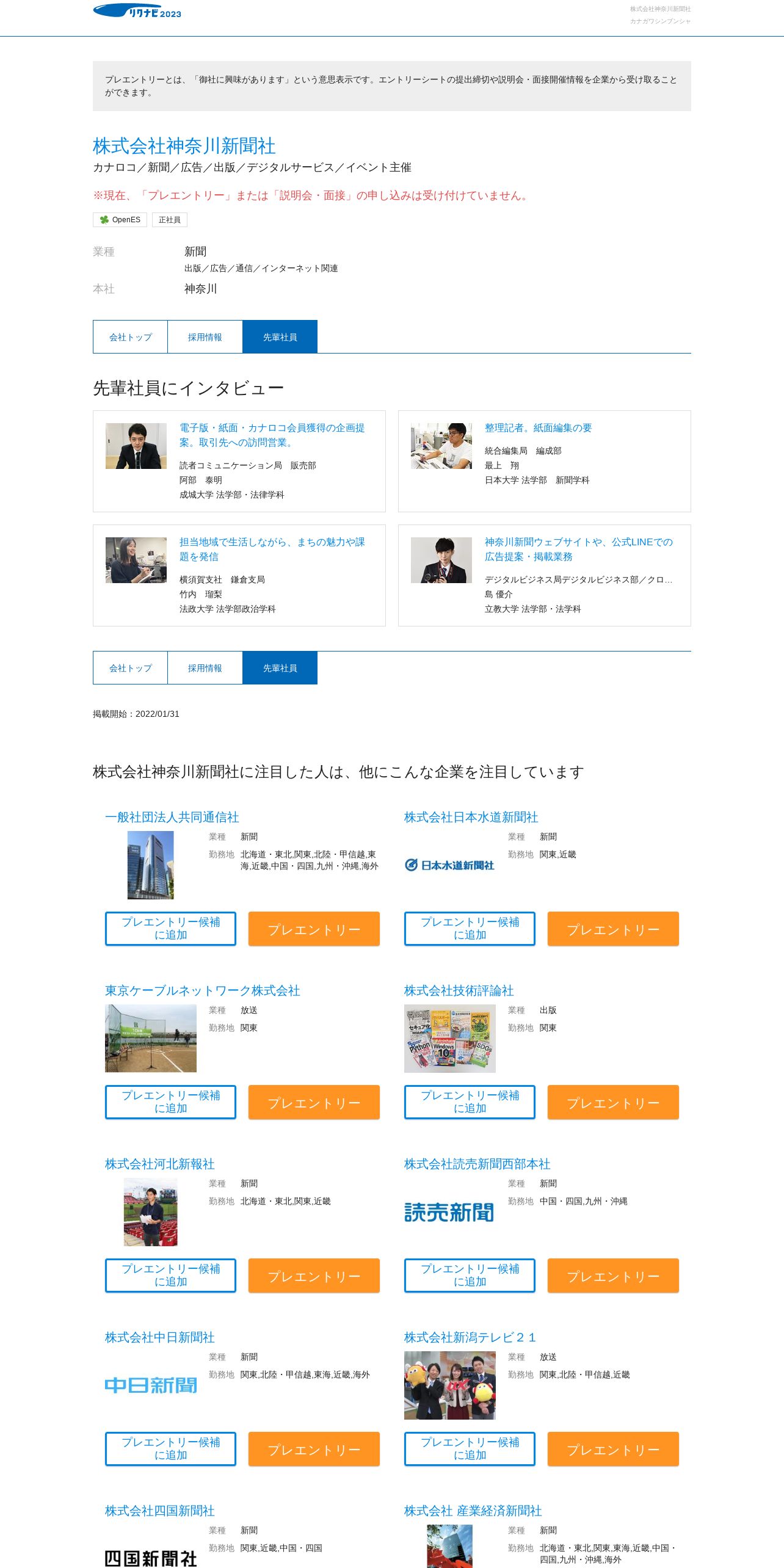
Task: Open the 神奈川新聞ウェブサイトや公式LINE interview link
Action: point(579,549)
